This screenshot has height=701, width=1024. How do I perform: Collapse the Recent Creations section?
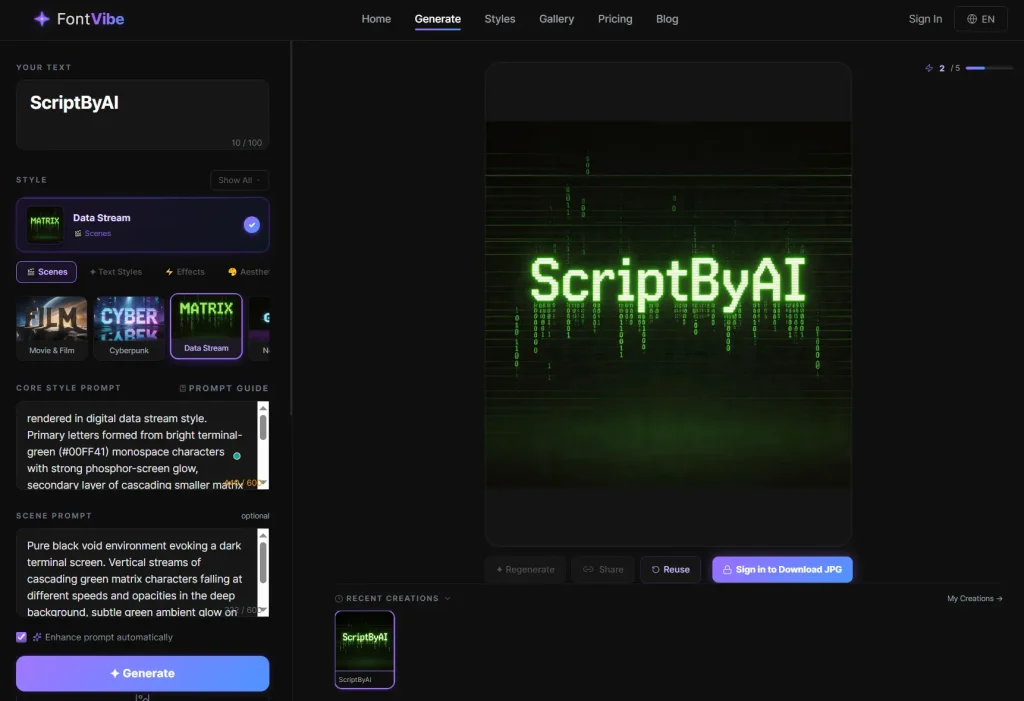click(x=446, y=598)
